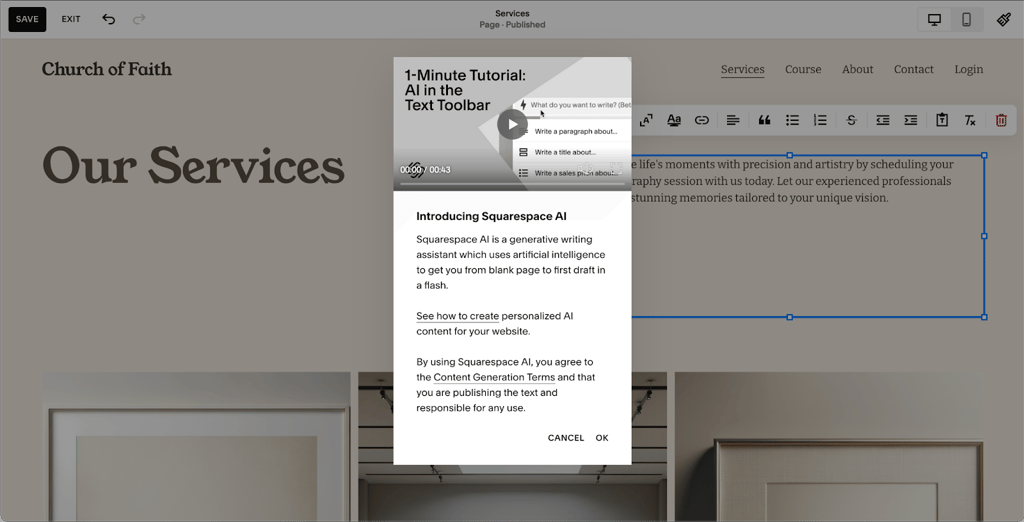Click OK in the Squarespace AI dialog

tap(601, 438)
